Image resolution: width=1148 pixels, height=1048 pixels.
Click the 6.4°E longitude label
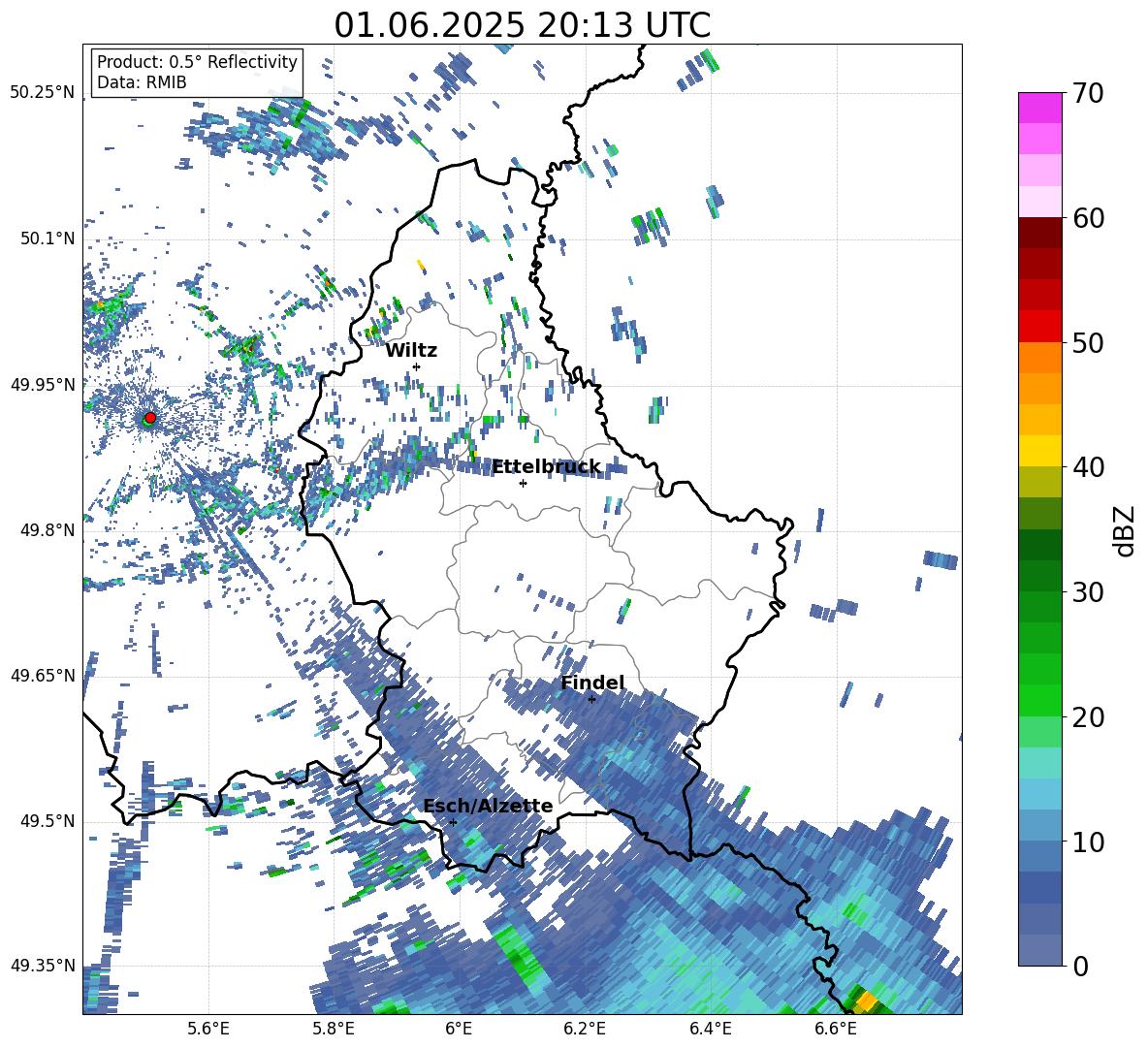710,1029
